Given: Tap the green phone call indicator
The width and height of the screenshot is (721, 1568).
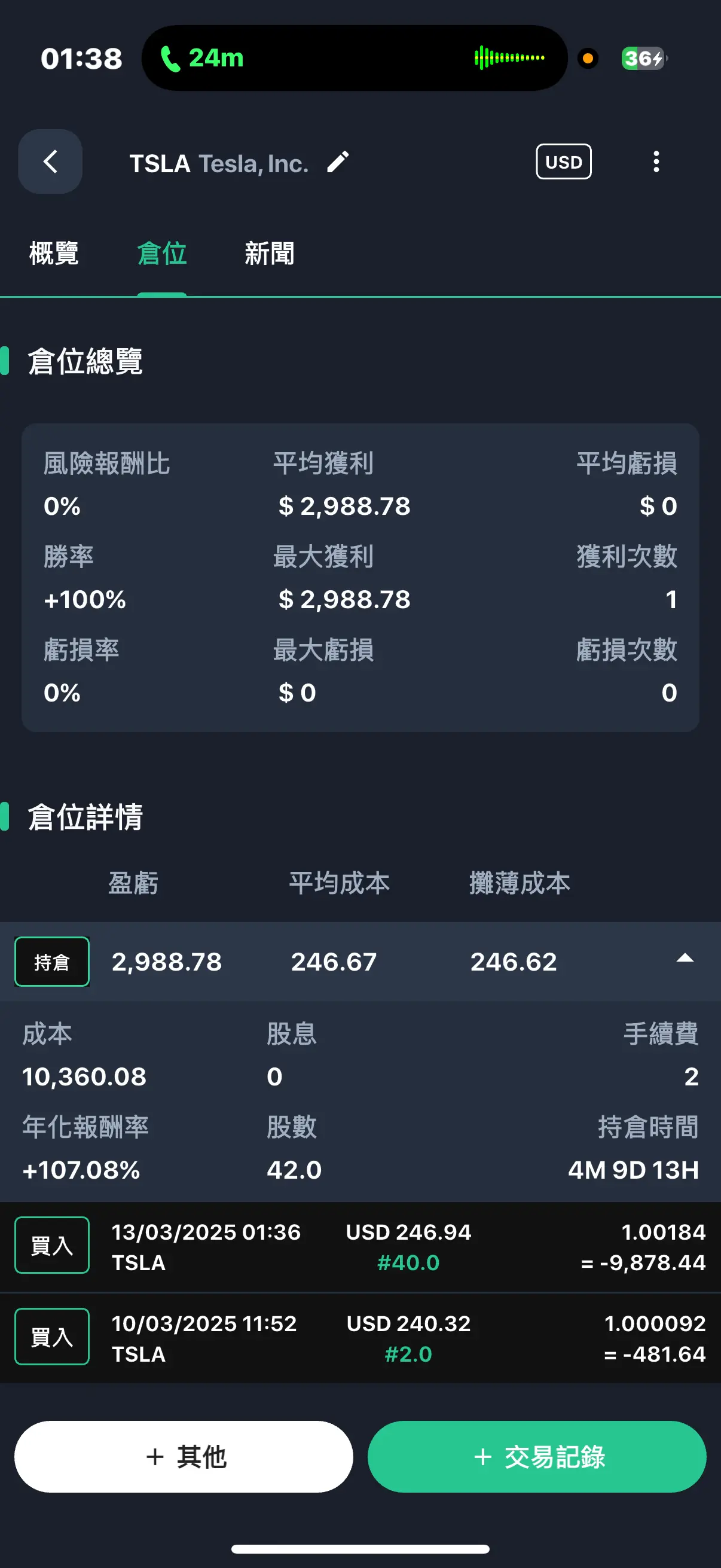Looking at the screenshot, I should [201, 59].
